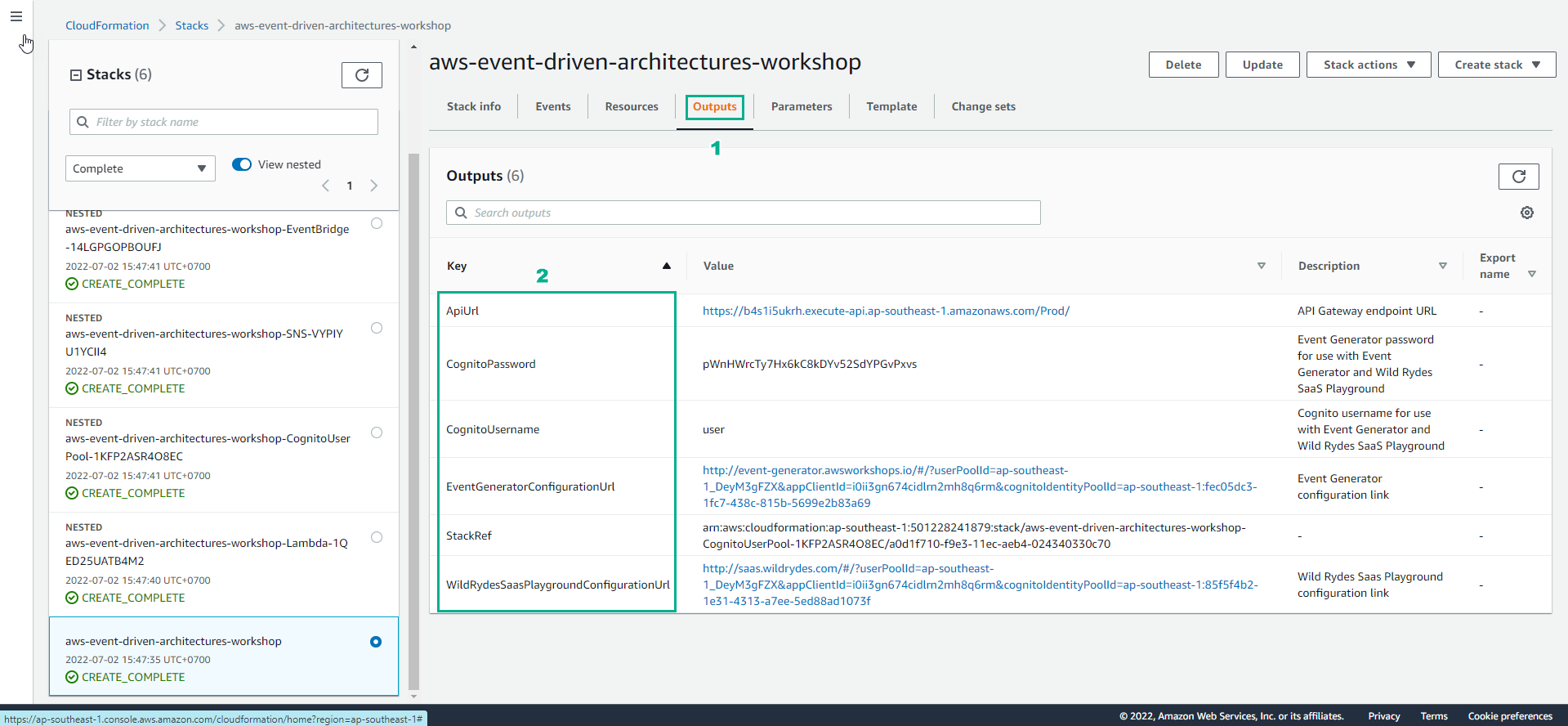Click page number 1 in stacks pagination
Screen dimensions: 1568x726
pyautogui.click(x=350, y=186)
